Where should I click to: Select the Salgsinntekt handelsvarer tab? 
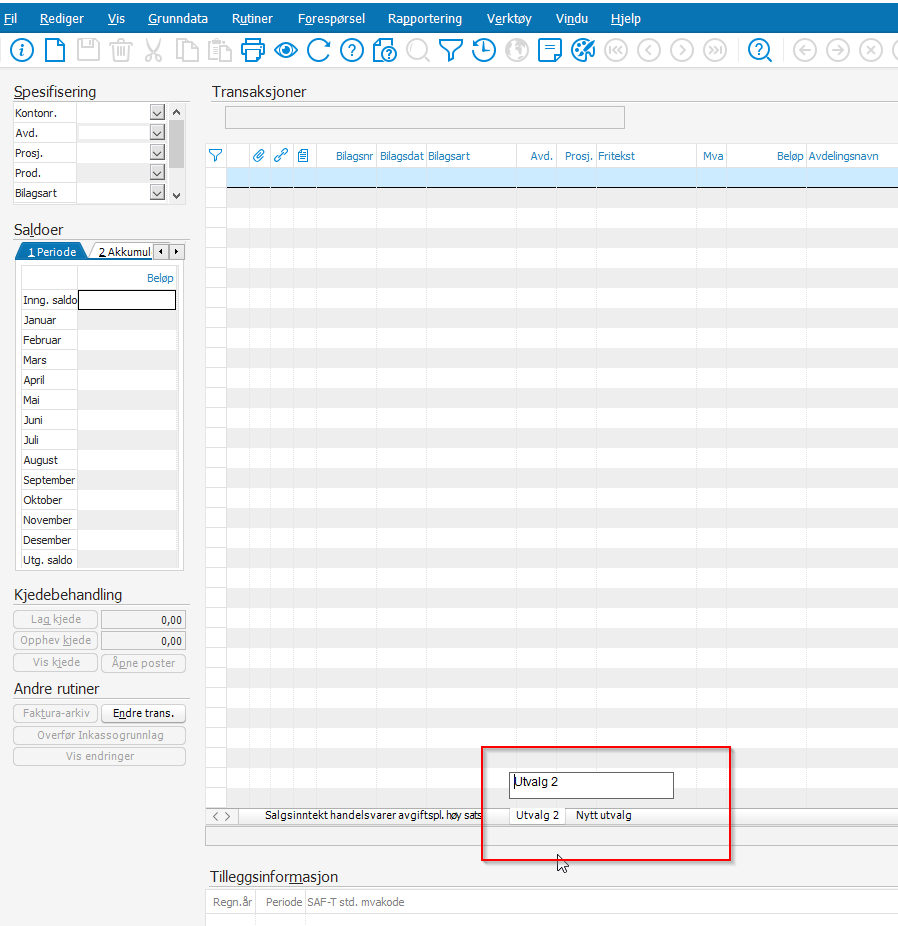(373, 816)
